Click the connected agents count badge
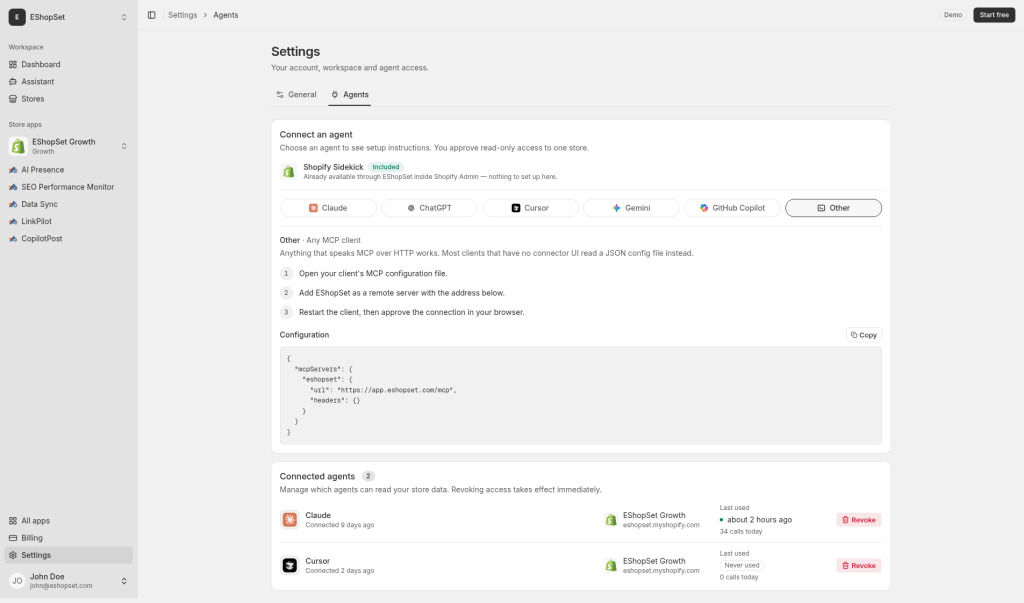 coord(368,476)
